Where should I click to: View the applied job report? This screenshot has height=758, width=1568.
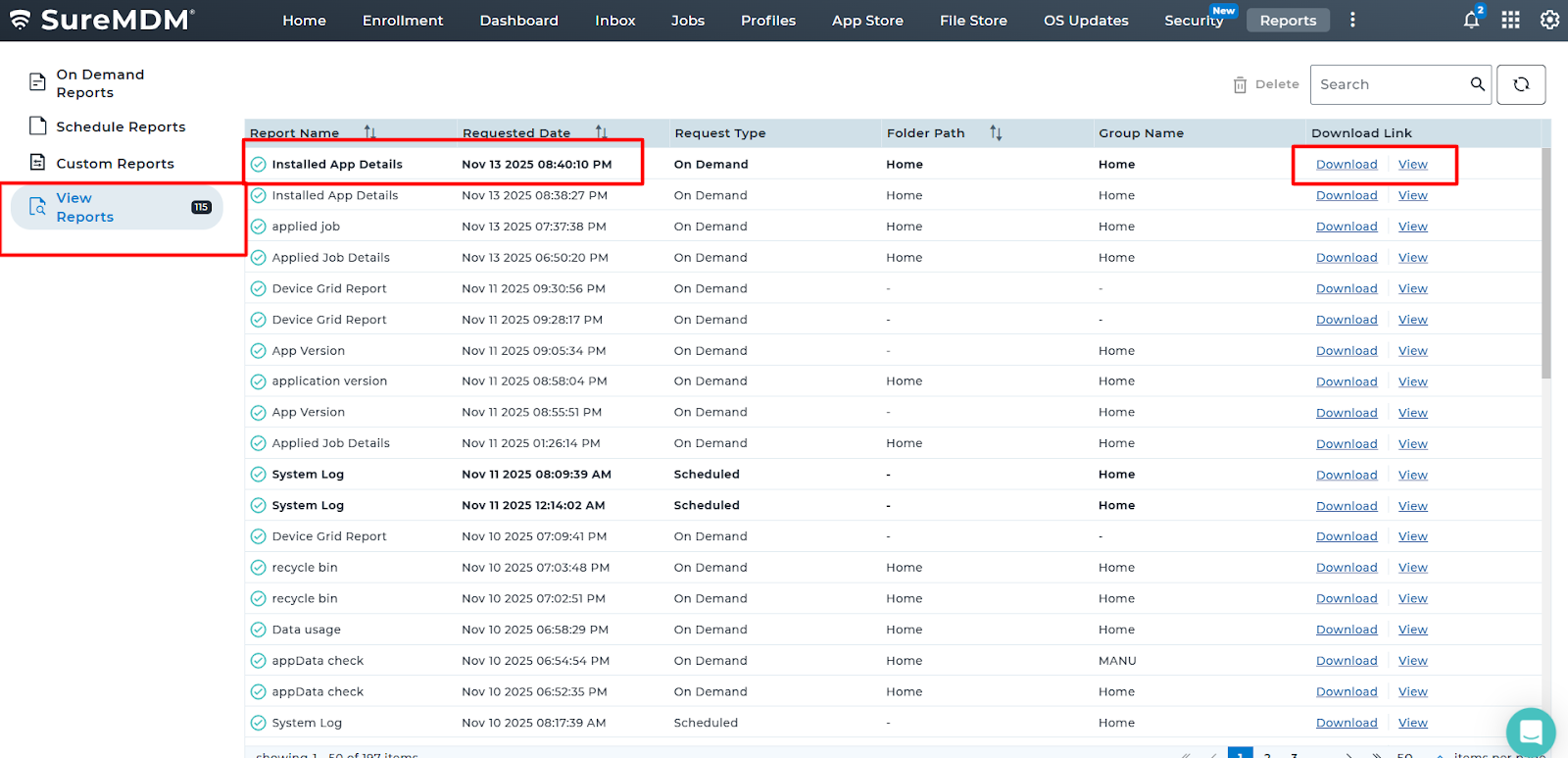(x=1412, y=227)
